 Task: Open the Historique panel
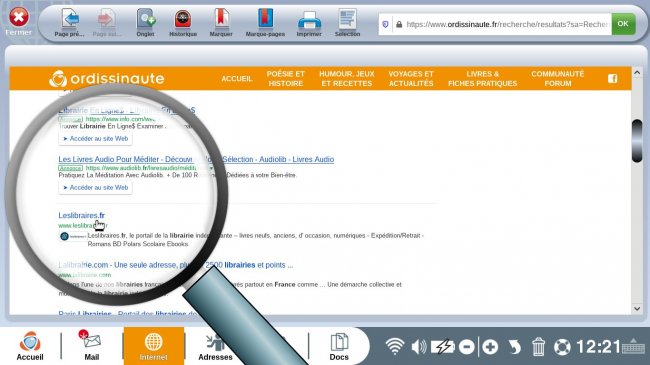[183, 23]
